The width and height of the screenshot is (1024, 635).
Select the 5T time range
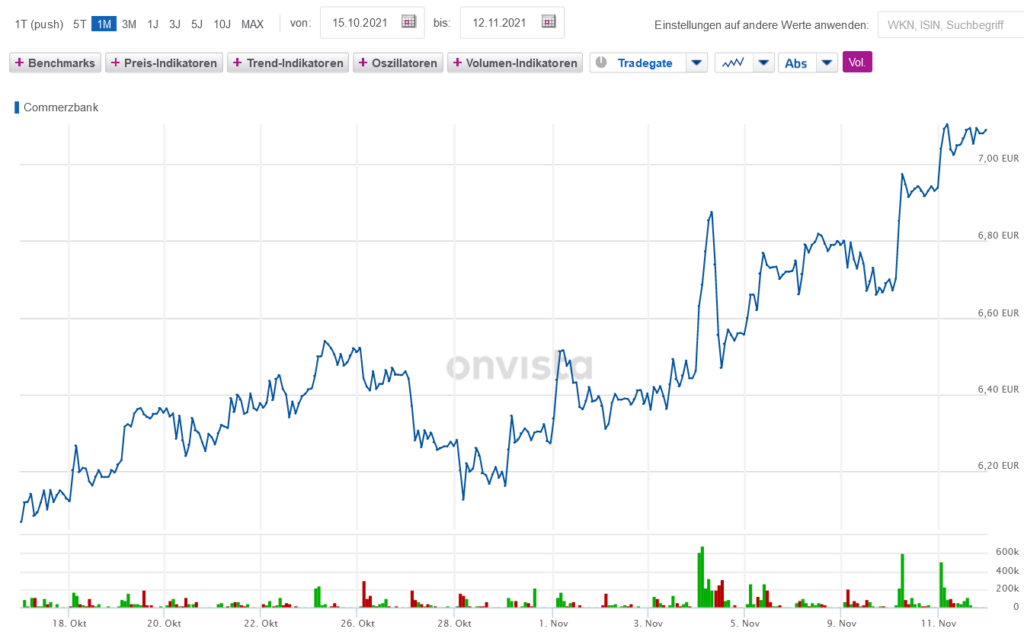pos(80,24)
